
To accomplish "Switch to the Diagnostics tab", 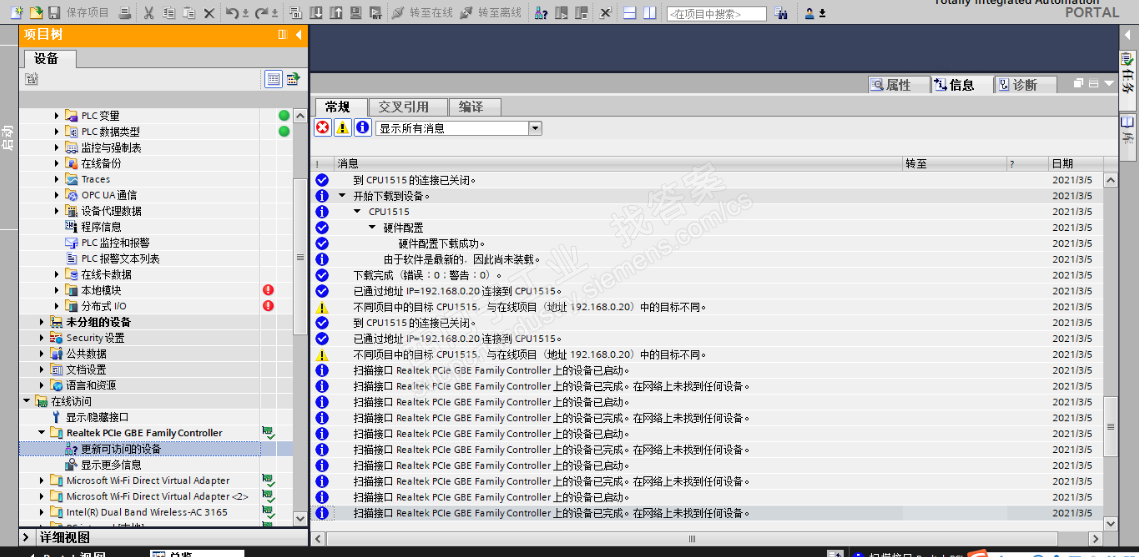I will (1026, 85).
